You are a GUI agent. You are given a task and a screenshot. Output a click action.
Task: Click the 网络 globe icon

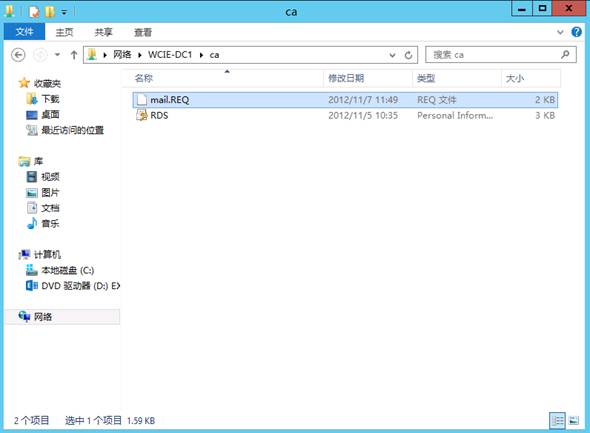pyautogui.click(x=24, y=316)
